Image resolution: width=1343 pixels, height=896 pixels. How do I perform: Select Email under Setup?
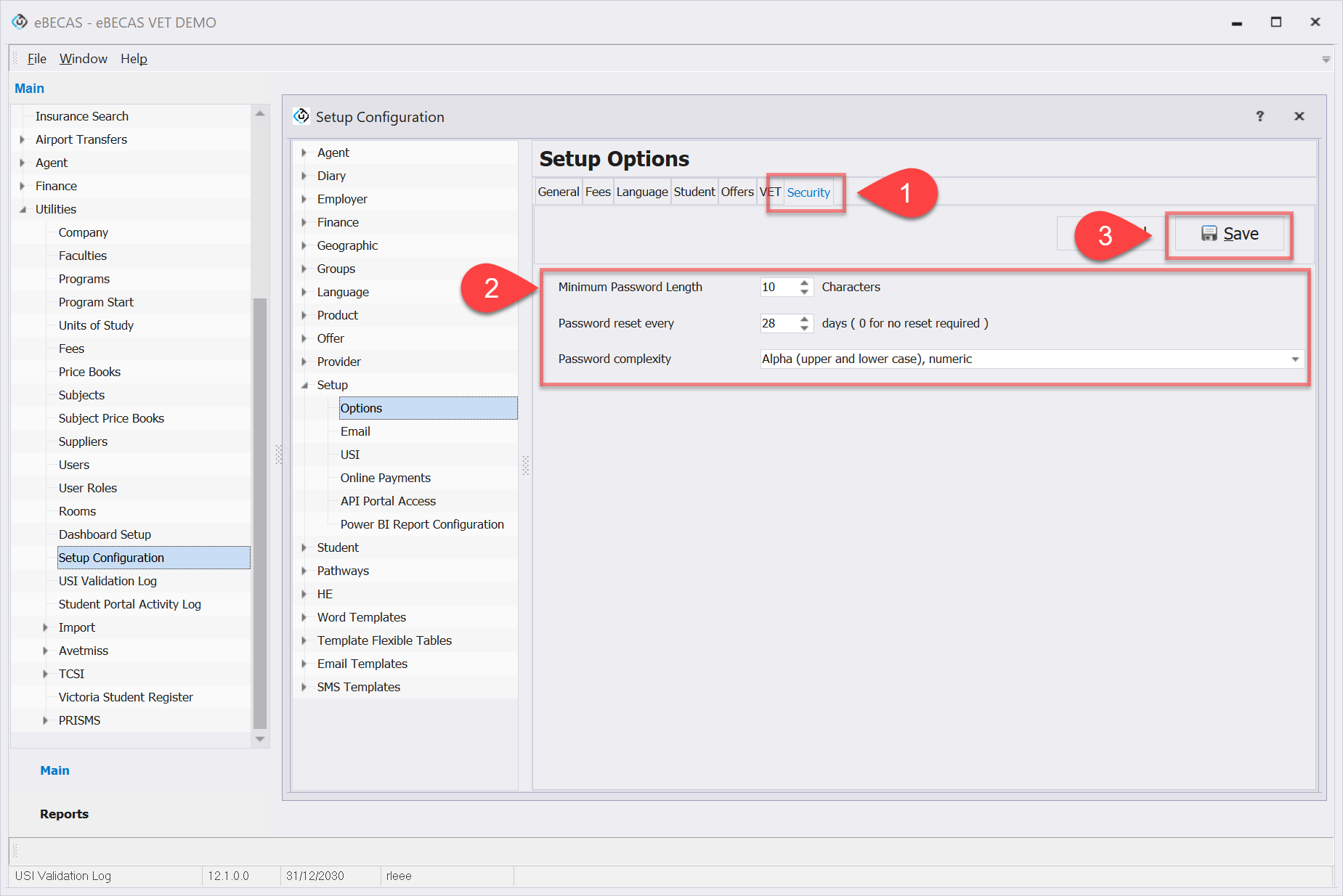[x=355, y=431]
